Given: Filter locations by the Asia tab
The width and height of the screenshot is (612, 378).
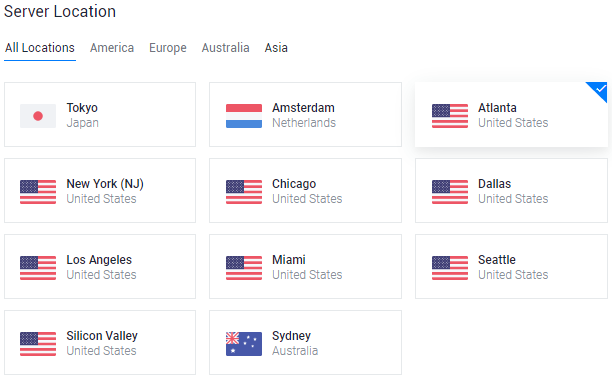Looking at the screenshot, I should coord(276,48).
